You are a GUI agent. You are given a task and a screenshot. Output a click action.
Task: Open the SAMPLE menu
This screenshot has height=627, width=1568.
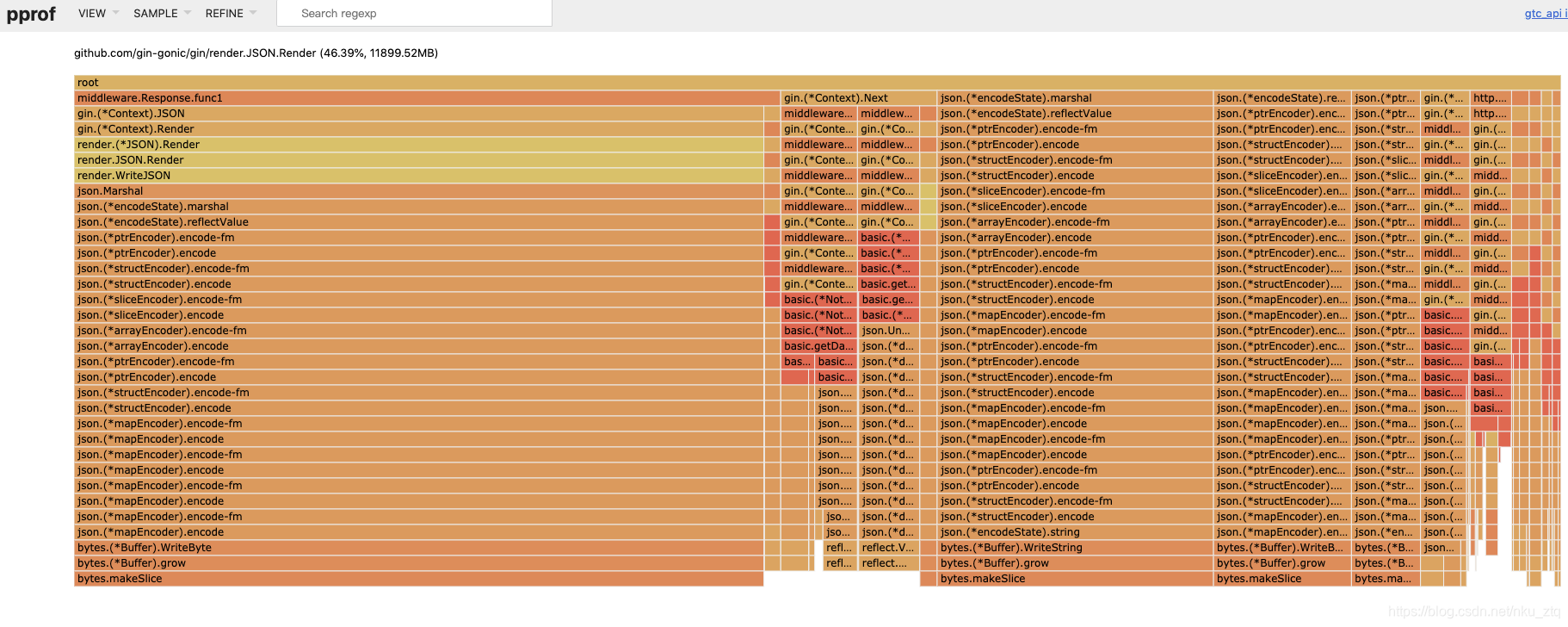[161, 13]
